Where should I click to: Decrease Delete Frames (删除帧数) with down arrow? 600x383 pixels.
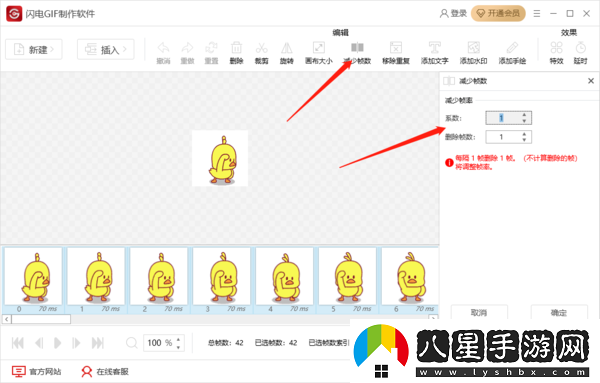525,140
